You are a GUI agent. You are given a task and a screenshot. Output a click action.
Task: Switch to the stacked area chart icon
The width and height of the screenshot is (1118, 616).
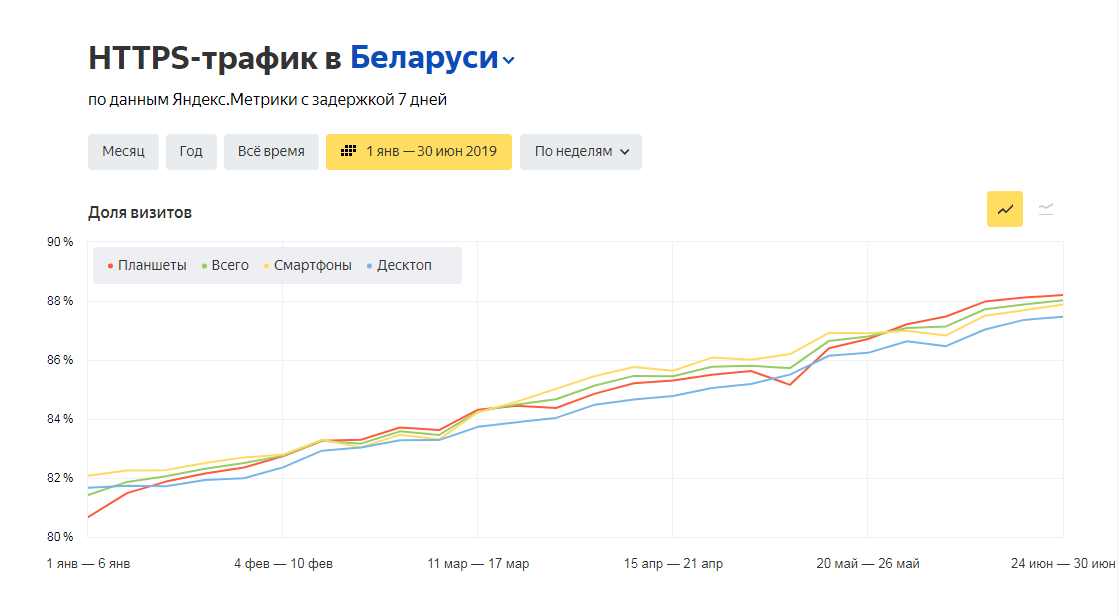coord(1046,209)
